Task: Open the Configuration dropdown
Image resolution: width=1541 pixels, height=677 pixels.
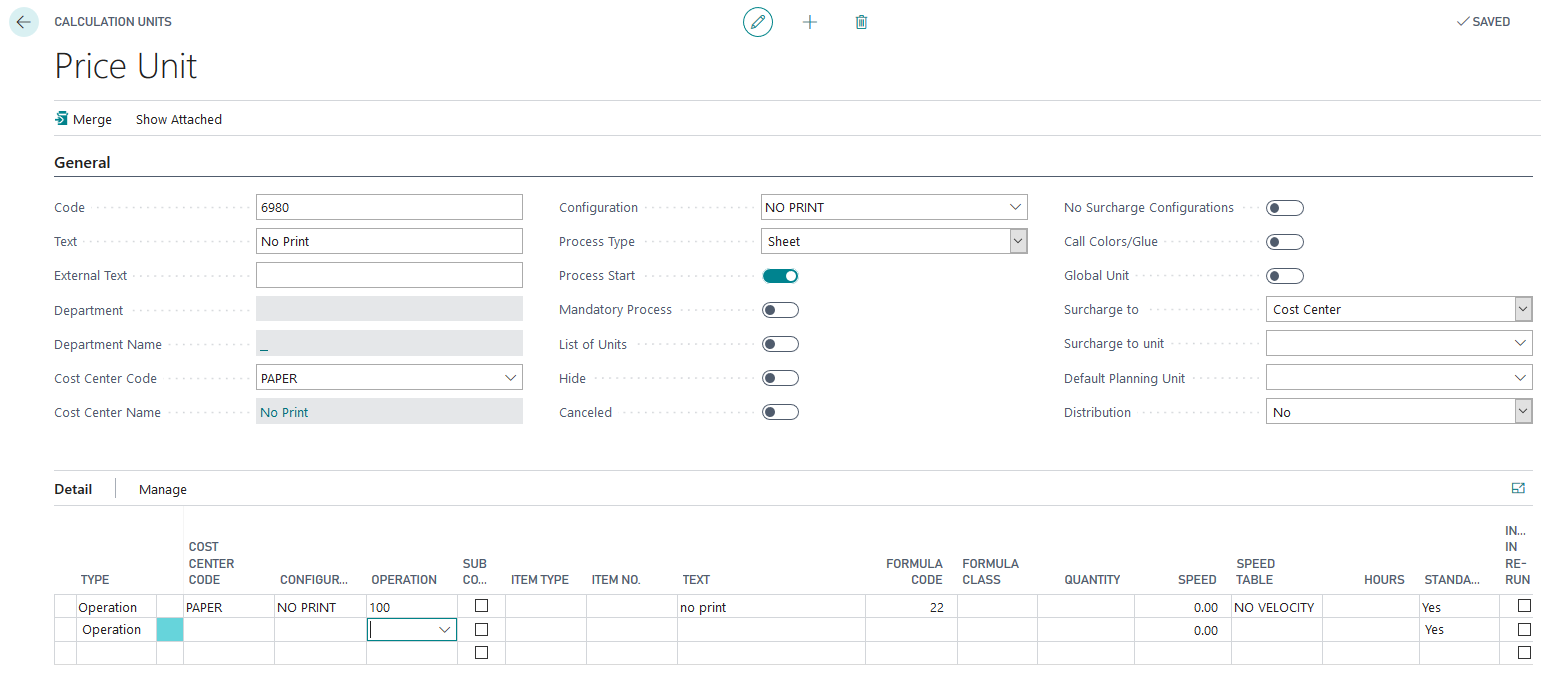Action: (1017, 208)
